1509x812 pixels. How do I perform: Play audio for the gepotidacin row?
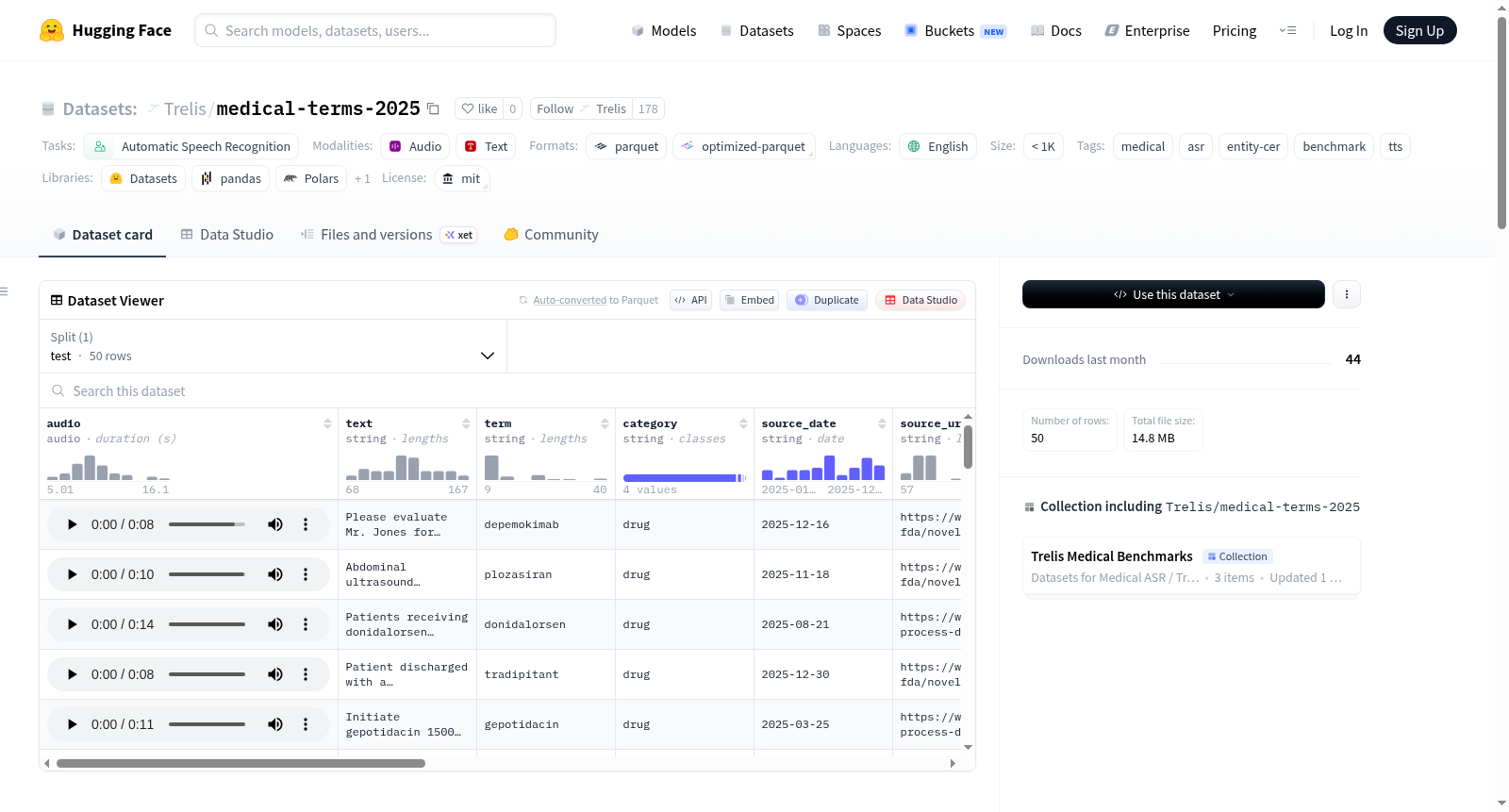[72, 724]
